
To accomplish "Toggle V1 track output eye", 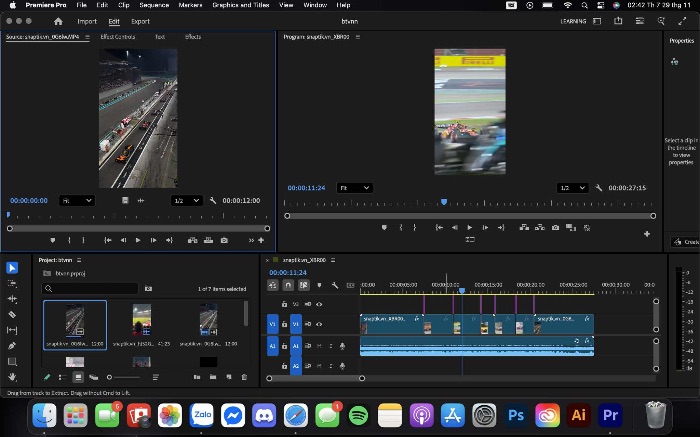I will [319, 325].
